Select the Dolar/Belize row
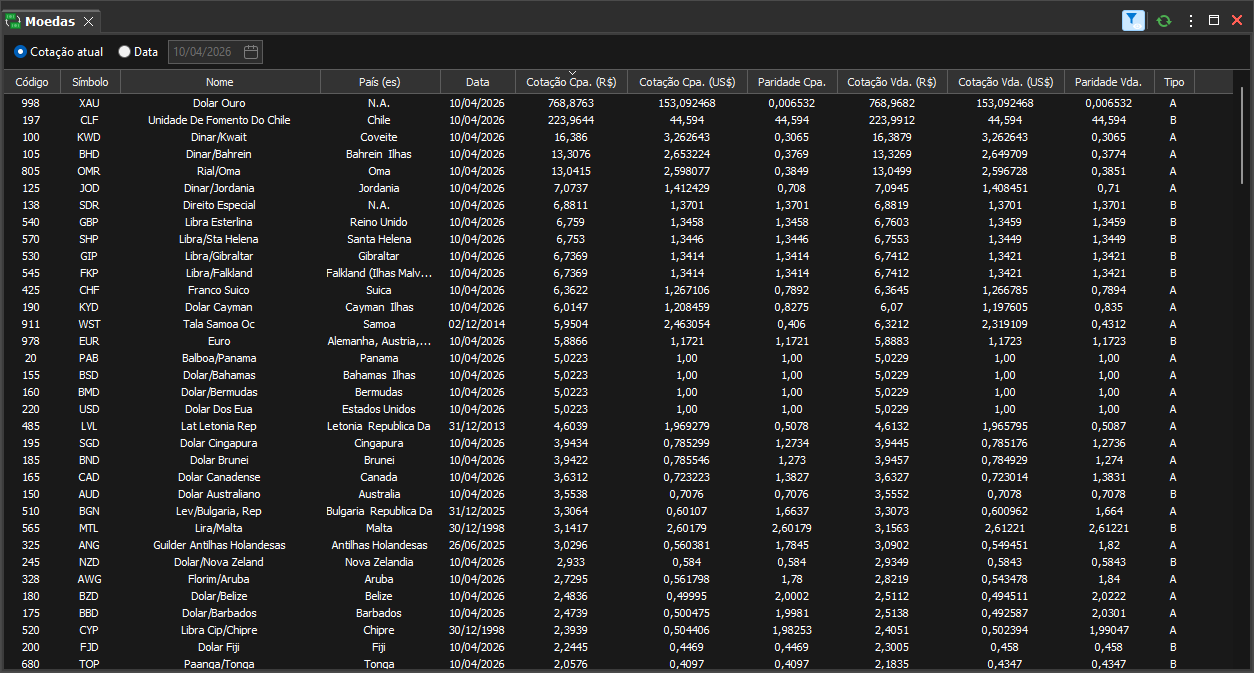The height and width of the screenshot is (673, 1254). pos(618,596)
